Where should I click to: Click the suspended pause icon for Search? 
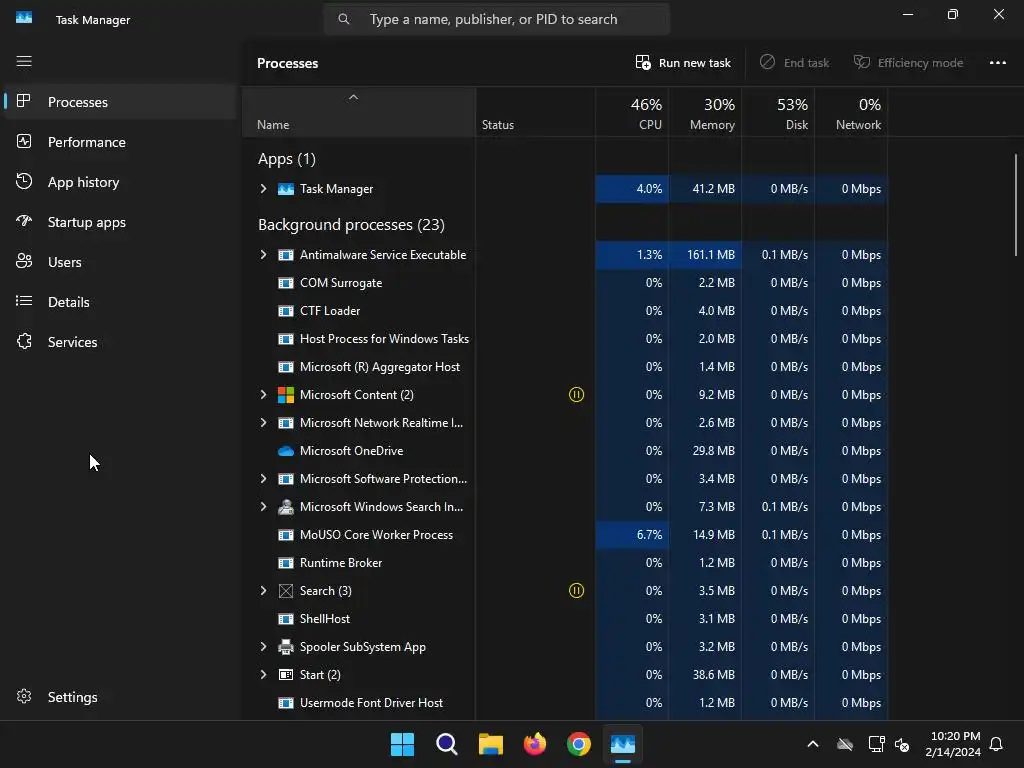click(x=576, y=590)
